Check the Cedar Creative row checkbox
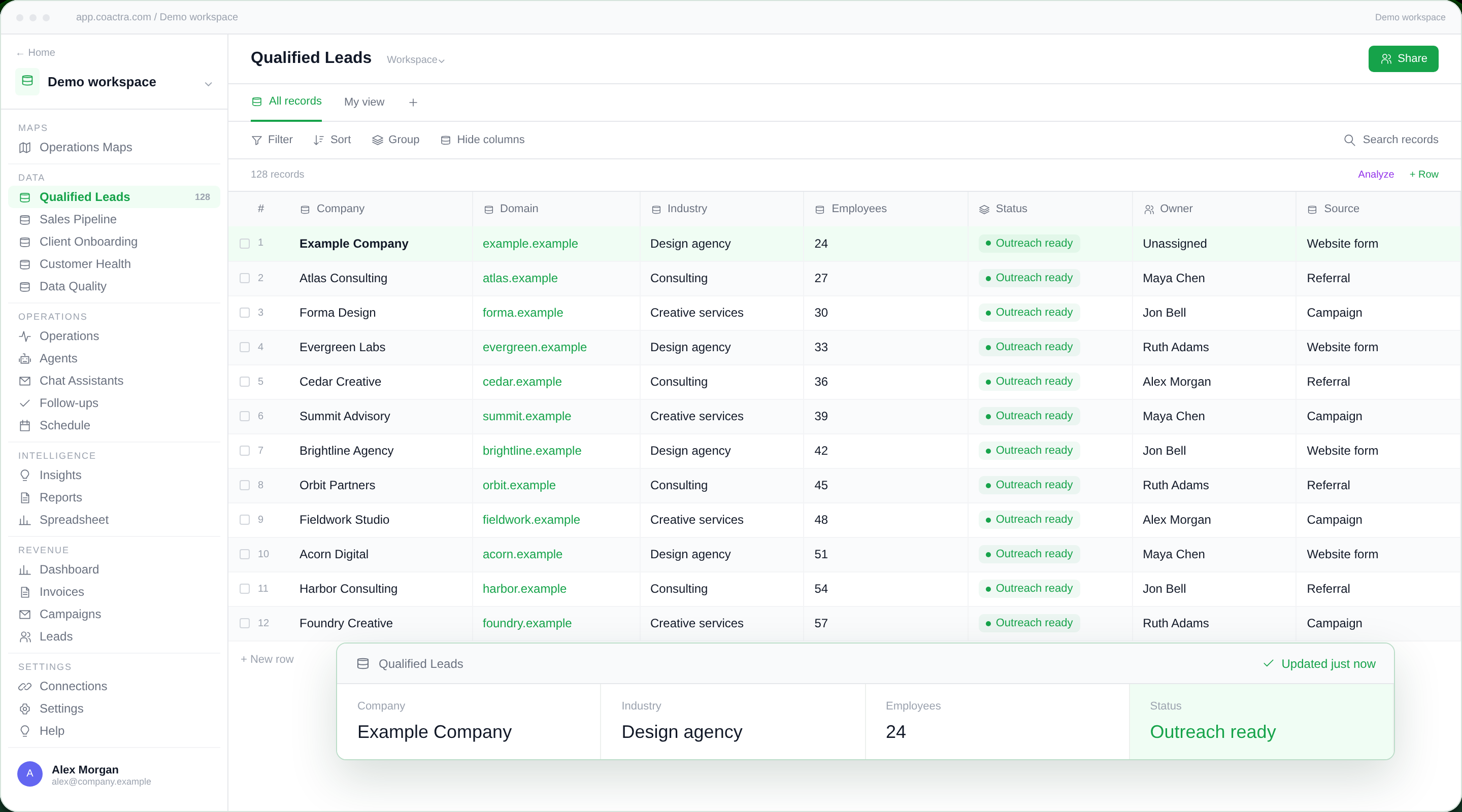The image size is (1462, 812). pos(245,381)
